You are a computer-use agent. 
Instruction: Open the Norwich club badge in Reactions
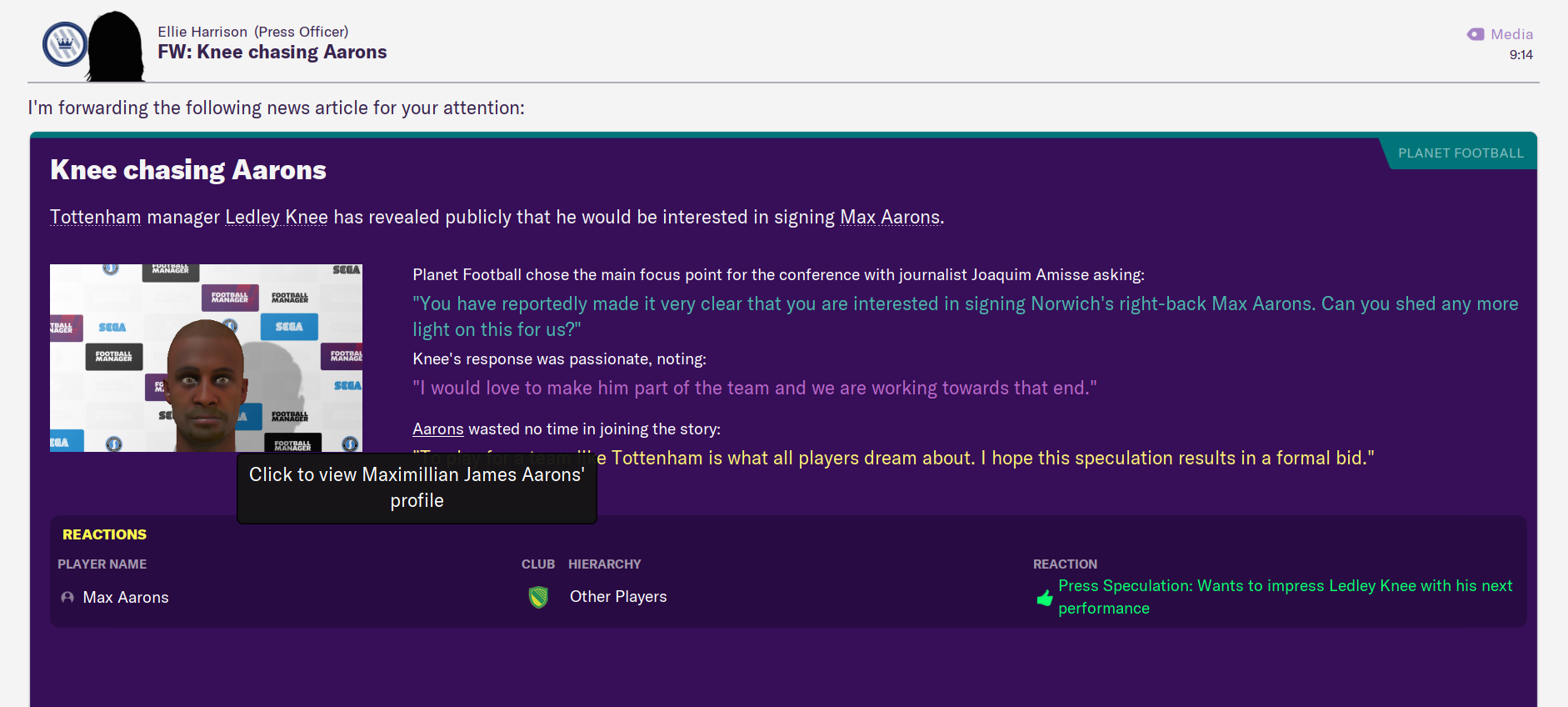pyautogui.click(x=539, y=597)
